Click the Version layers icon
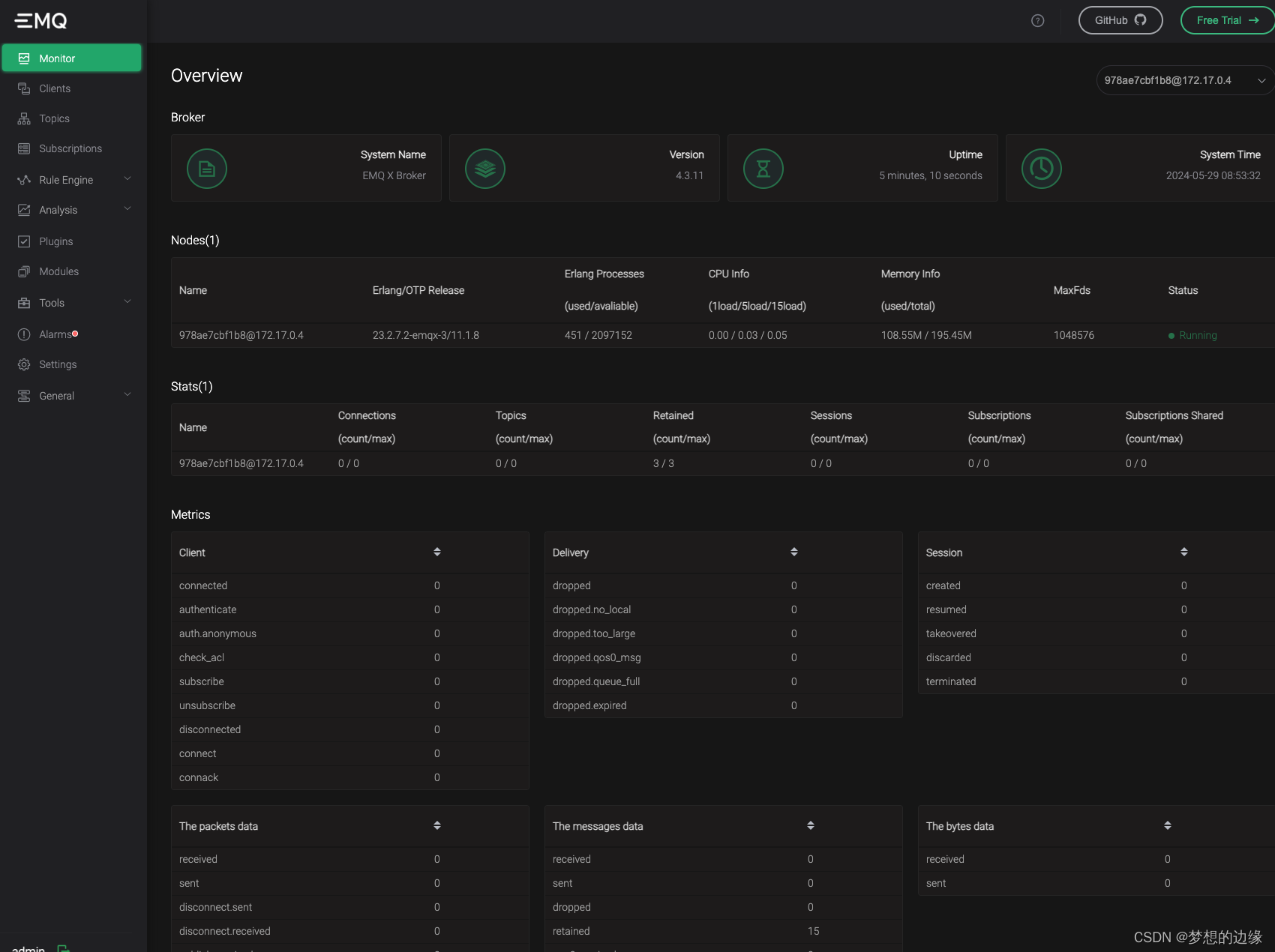 (x=485, y=169)
